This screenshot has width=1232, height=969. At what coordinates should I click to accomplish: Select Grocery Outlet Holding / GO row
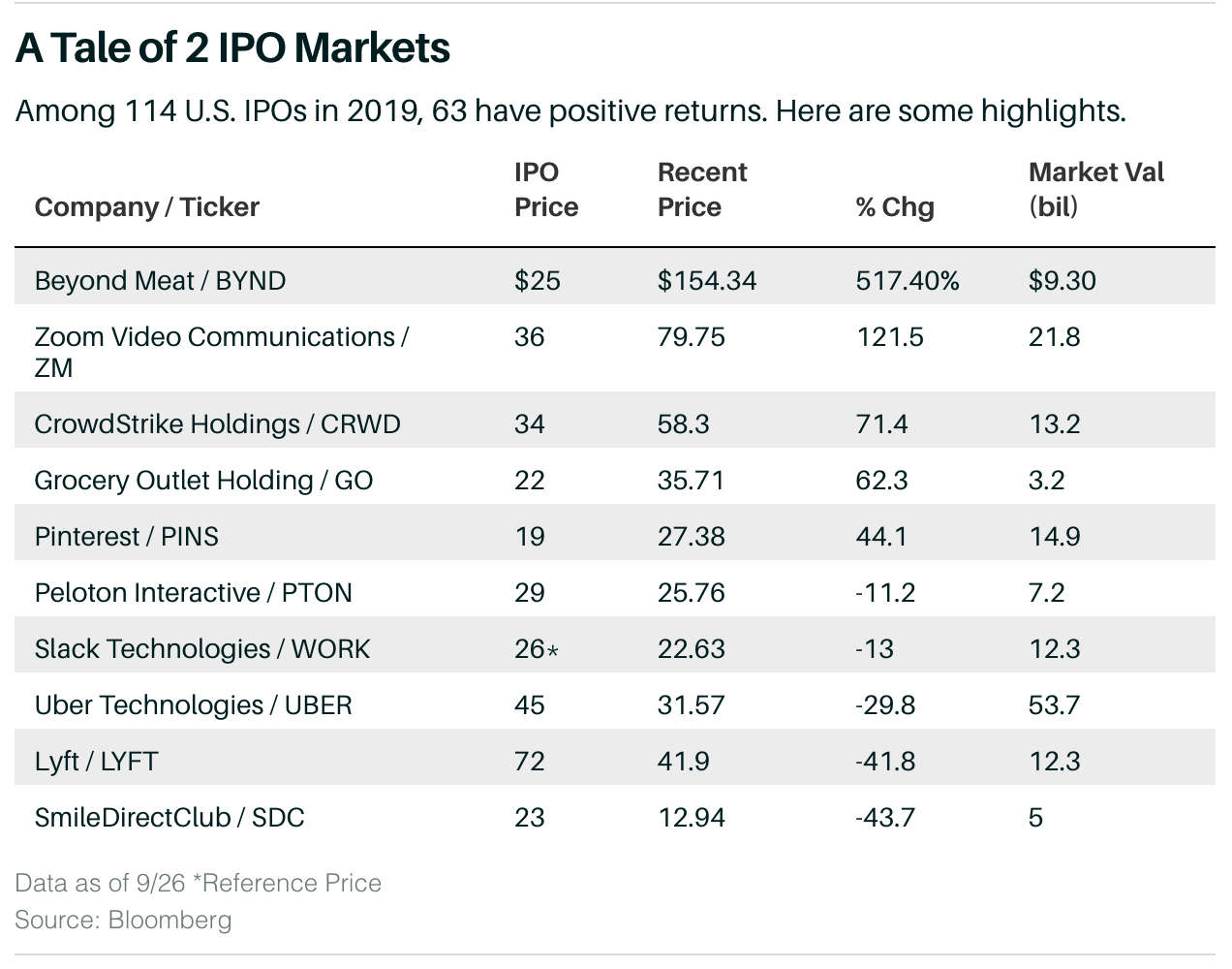203,481
